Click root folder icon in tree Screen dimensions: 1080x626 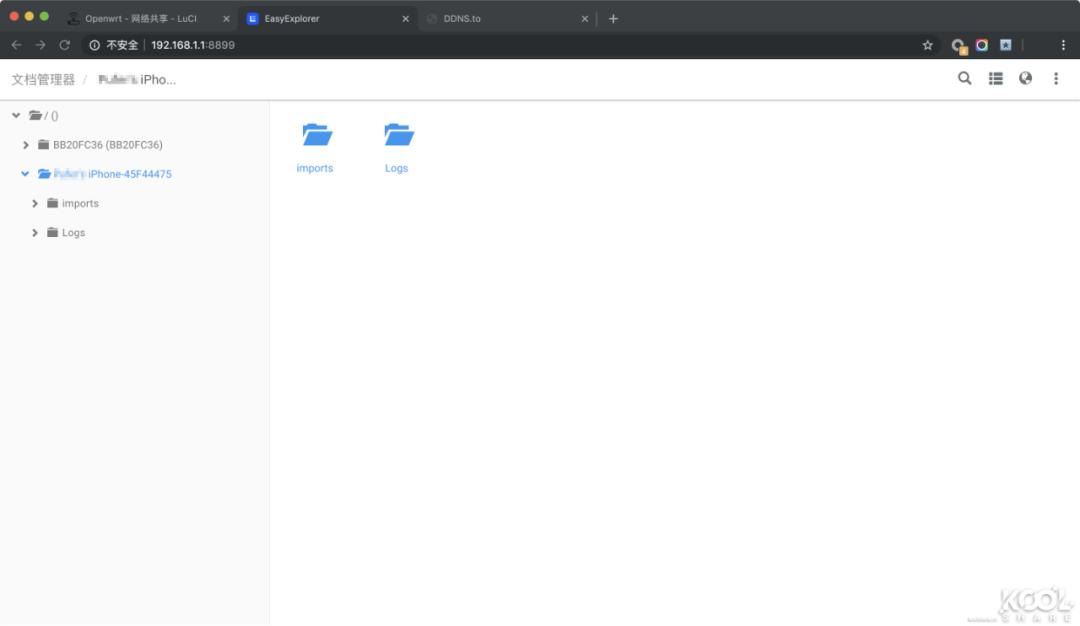pyautogui.click(x=36, y=116)
